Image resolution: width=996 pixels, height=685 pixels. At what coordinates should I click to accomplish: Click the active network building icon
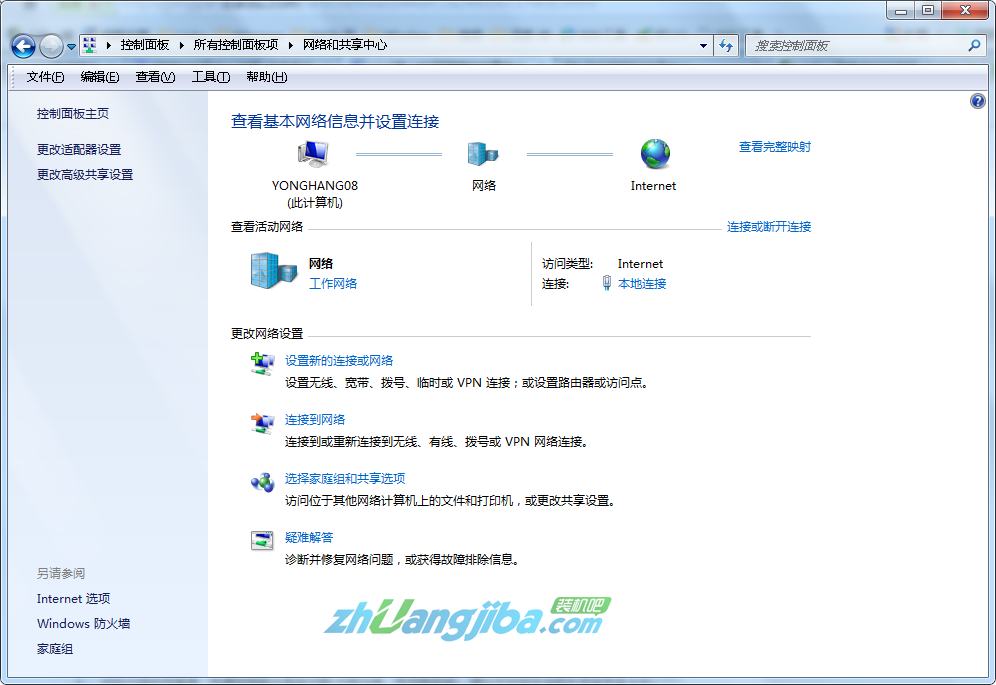(x=273, y=271)
